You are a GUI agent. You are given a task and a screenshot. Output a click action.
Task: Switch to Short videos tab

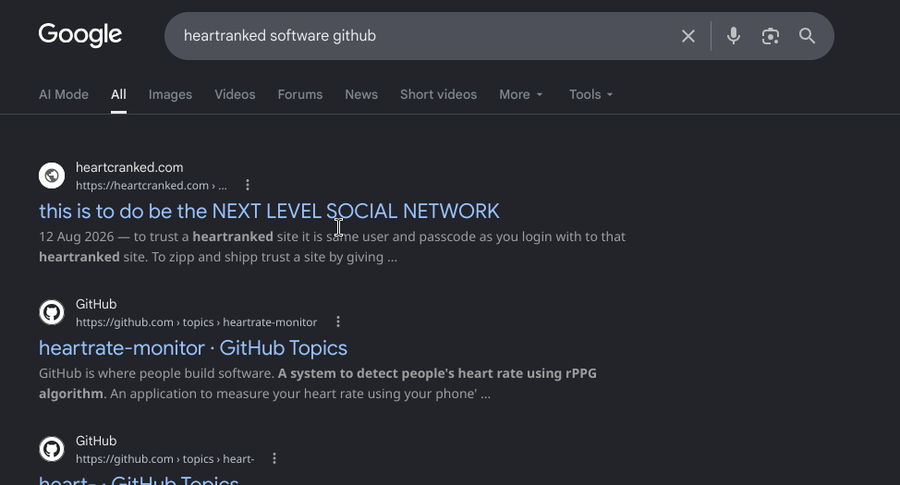439,95
